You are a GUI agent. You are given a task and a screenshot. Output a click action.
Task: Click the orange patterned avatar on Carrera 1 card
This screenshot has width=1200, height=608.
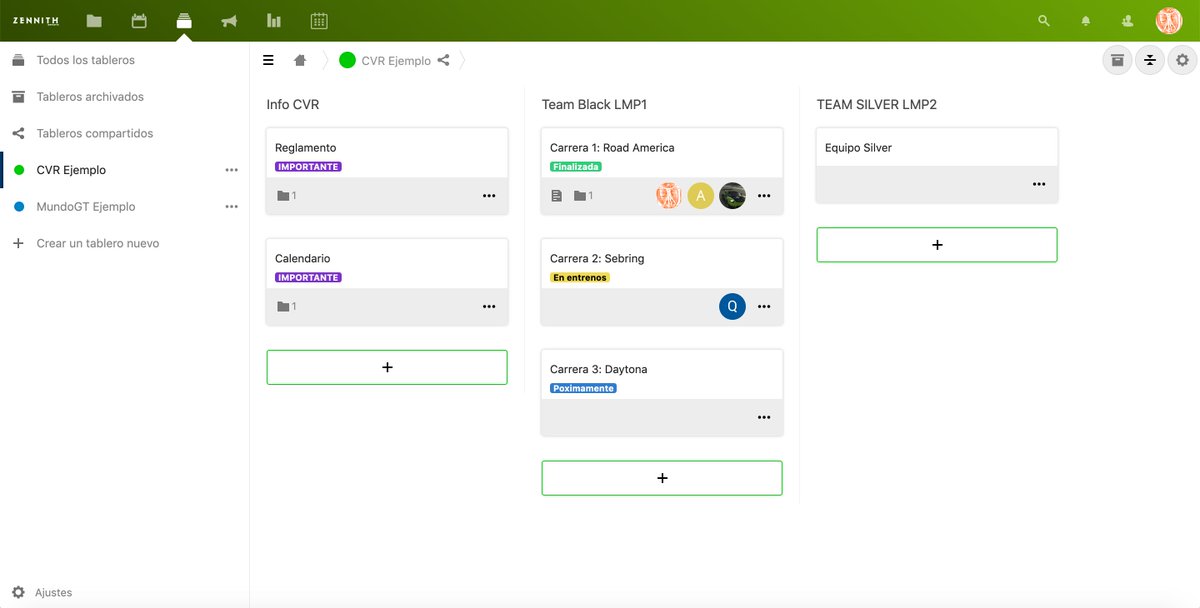[669, 196]
